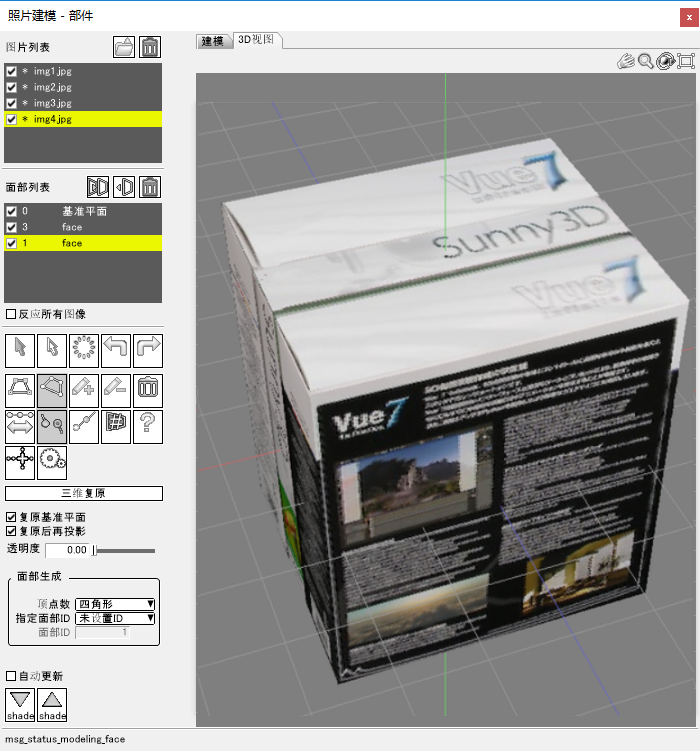Viewport: 700px width, 751px height.
Task: Select the polygon face creation tool
Action: (52, 391)
